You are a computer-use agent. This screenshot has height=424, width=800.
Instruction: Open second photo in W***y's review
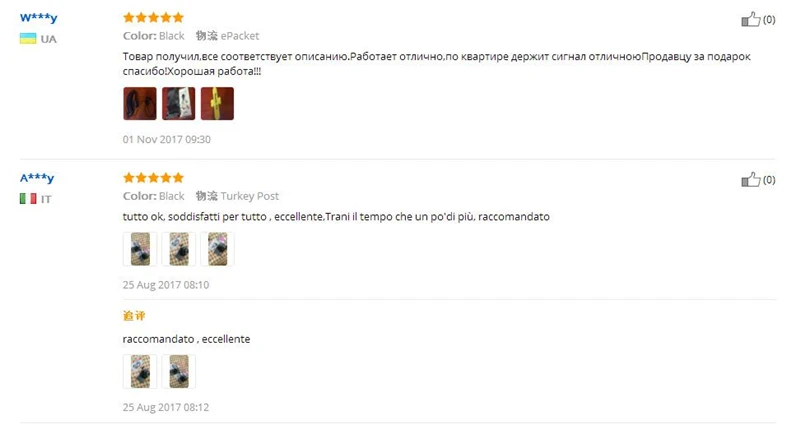(179, 104)
